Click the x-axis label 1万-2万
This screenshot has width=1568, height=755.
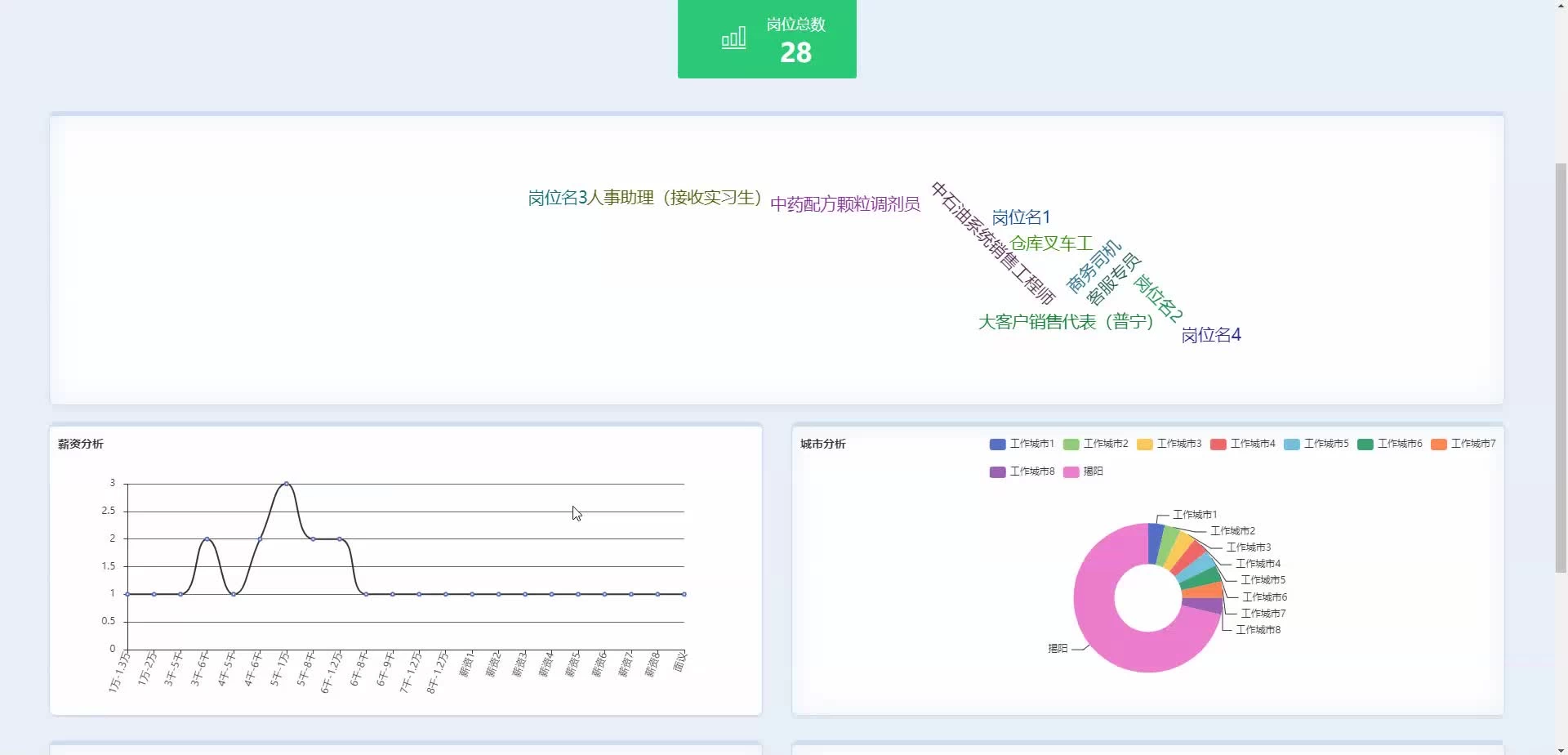[147, 668]
